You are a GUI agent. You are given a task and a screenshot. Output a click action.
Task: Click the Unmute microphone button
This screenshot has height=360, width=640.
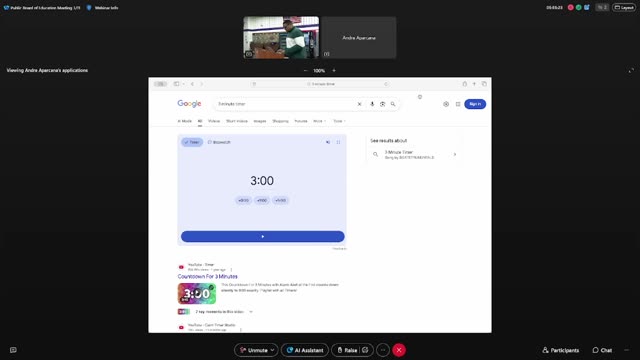[253, 350]
